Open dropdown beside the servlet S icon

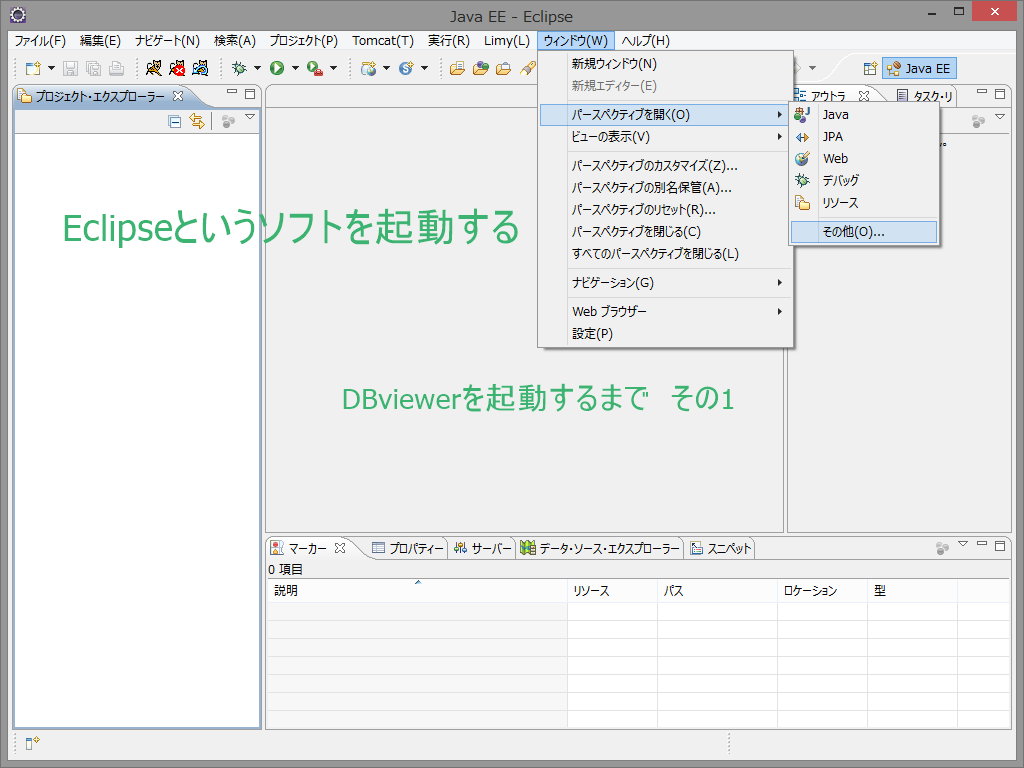tap(424, 68)
